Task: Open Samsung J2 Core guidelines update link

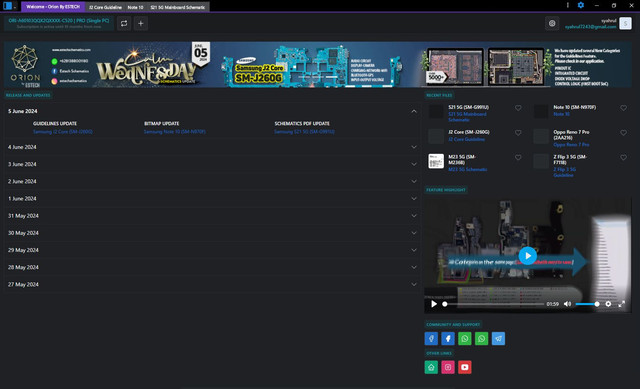Action: [x=62, y=132]
